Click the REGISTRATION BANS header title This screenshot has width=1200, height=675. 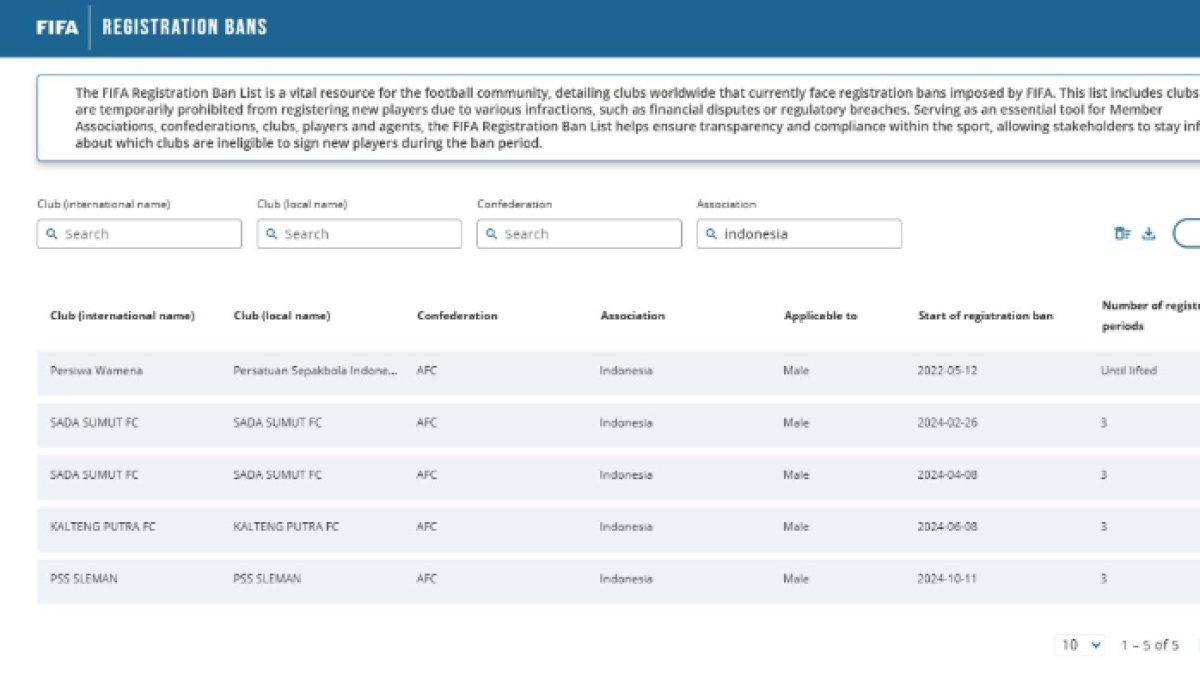pos(185,27)
